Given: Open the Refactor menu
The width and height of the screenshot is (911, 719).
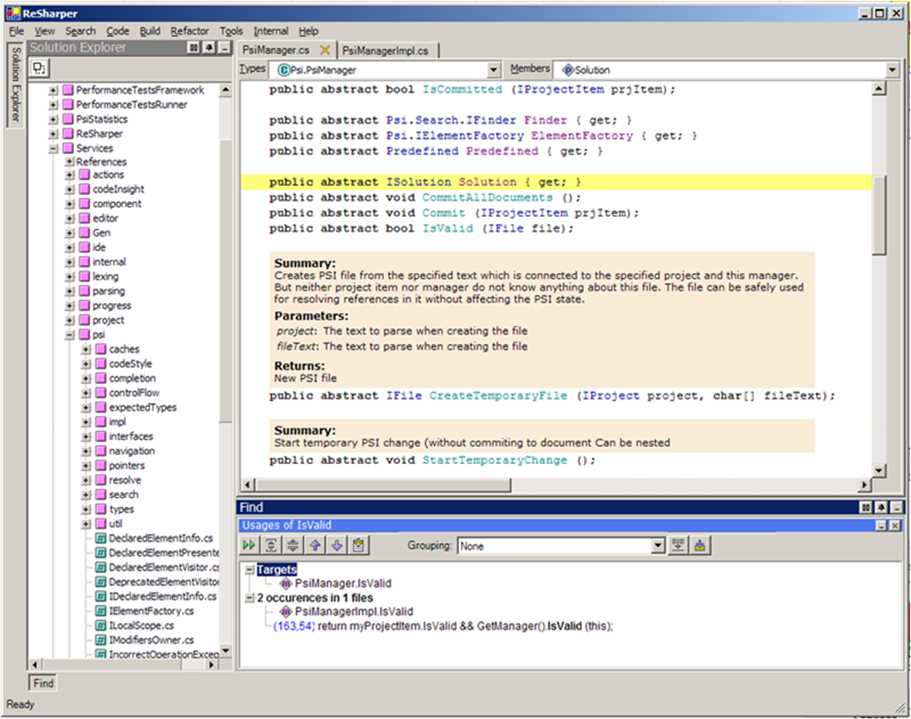Looking at the screenshot, I should 189,30.
